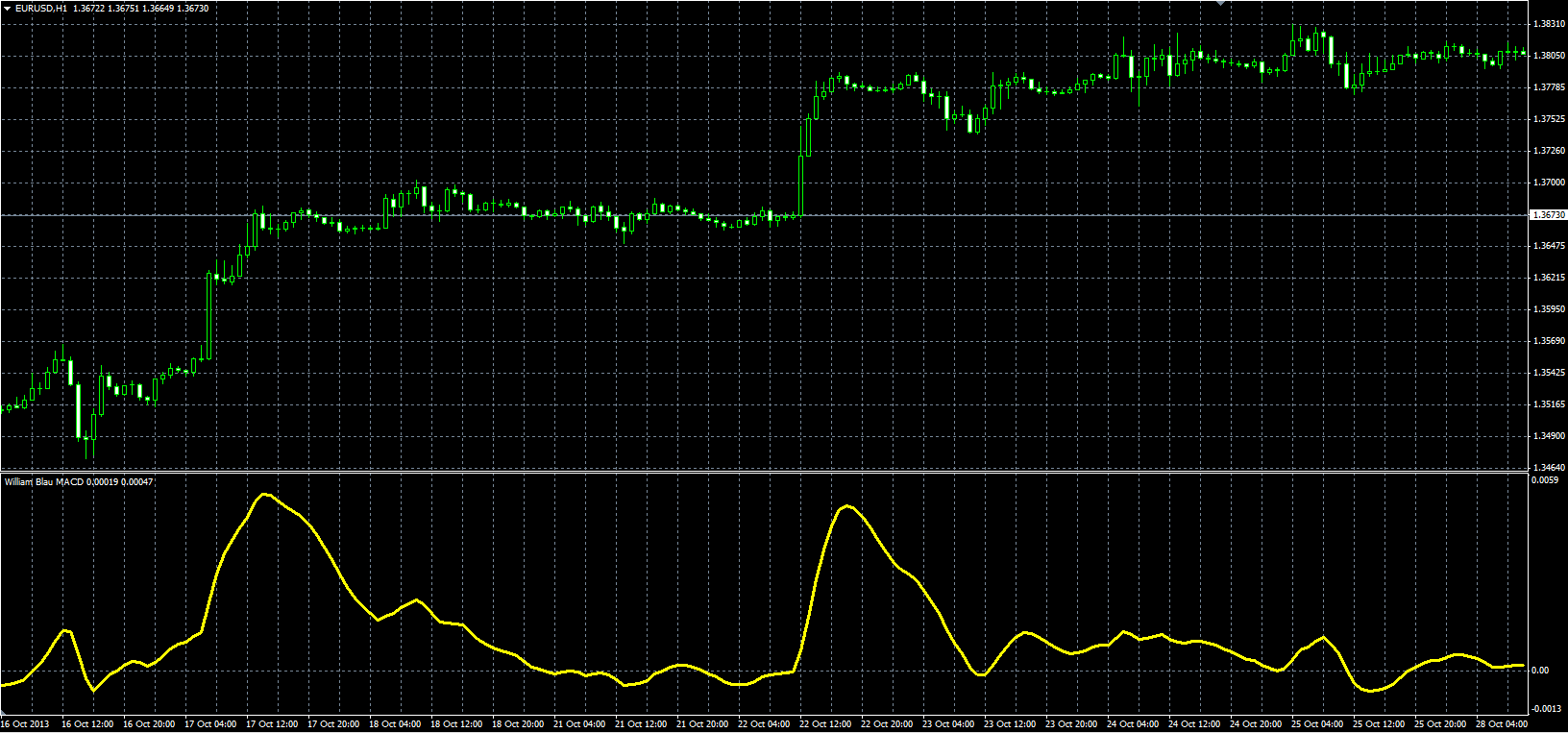Click the 18 Oct 12:00 time label
The width and height of the screenshot is (1568, 733).
456,724
